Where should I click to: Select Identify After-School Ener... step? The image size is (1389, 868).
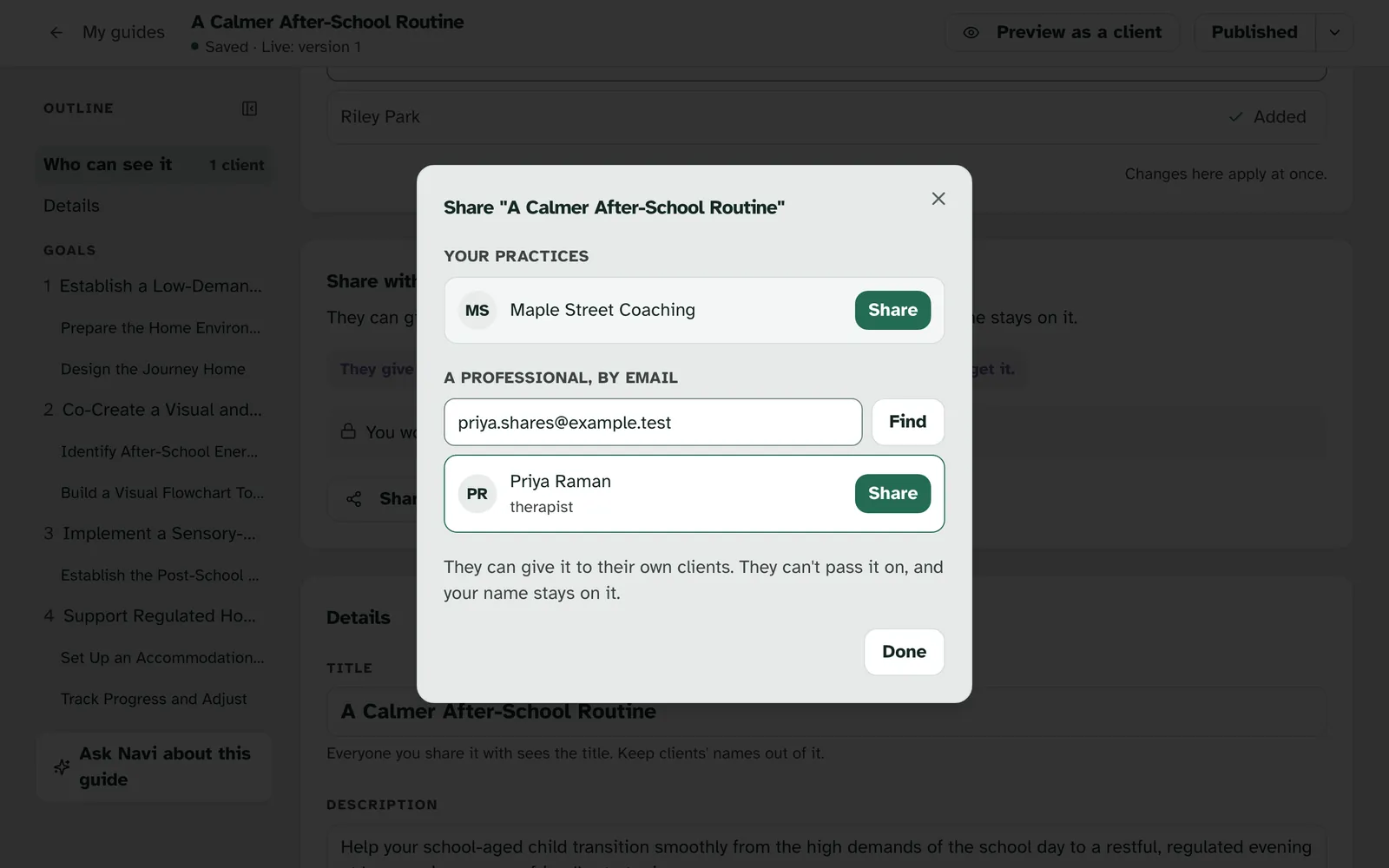[159, 451]
